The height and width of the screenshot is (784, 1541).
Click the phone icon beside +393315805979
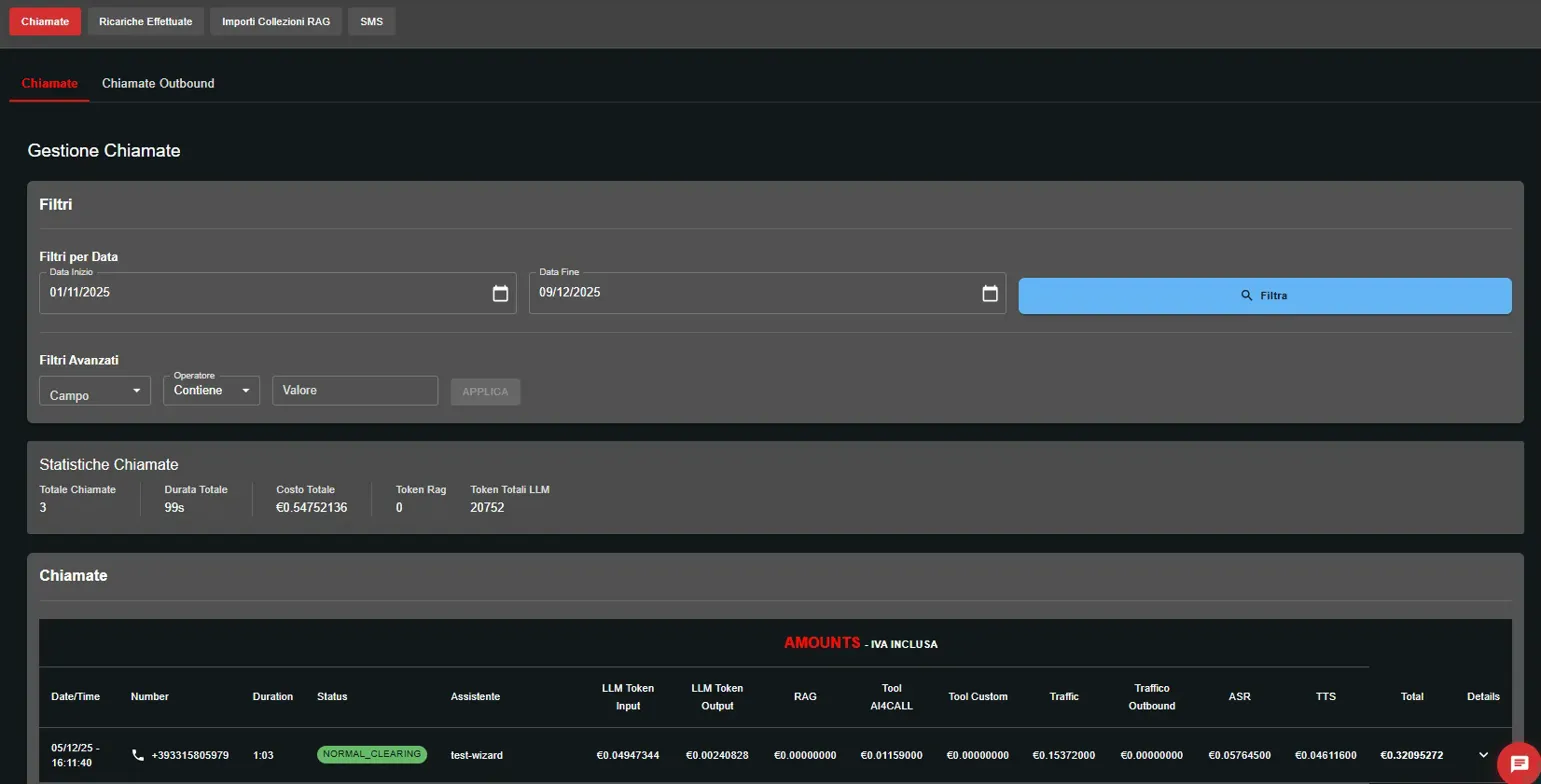point(138,755)
